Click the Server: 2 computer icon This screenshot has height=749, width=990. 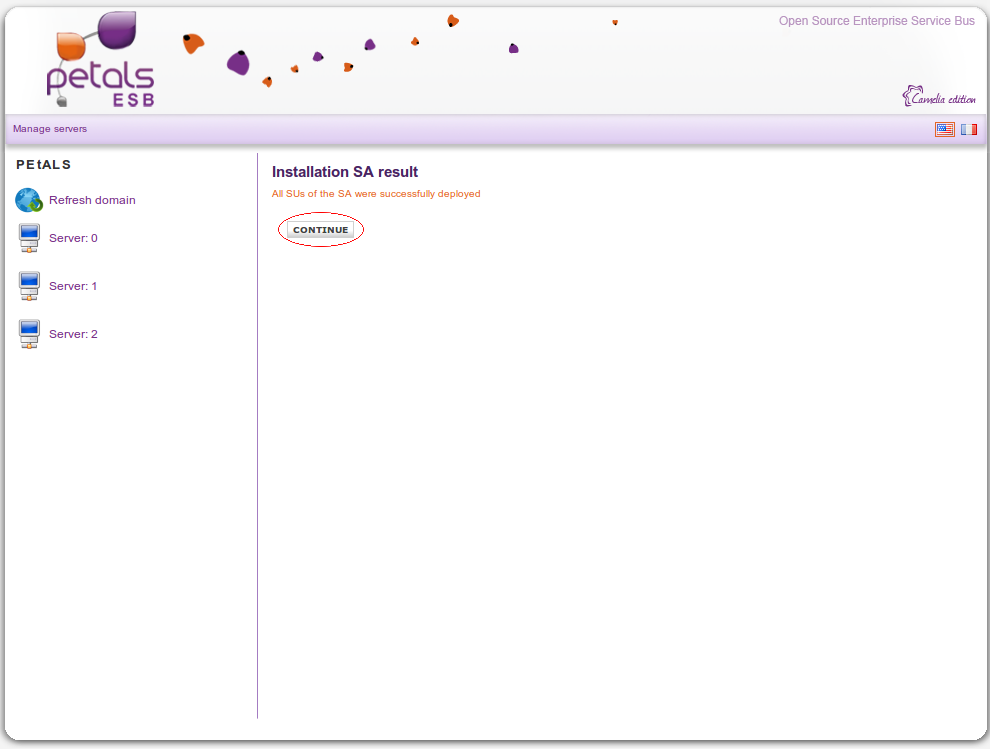tap(29, 334)
